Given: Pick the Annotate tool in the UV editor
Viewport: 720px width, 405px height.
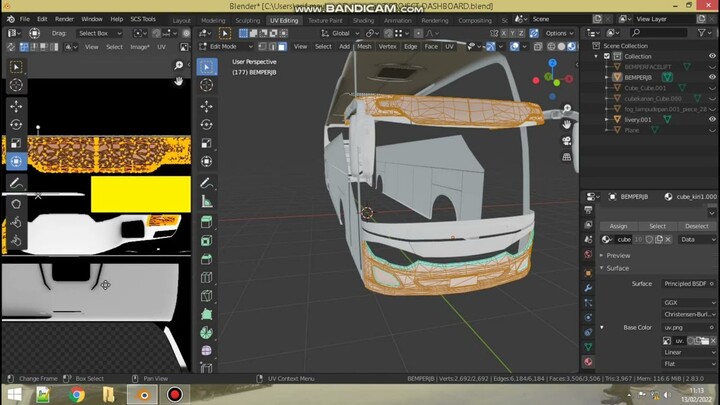Looking at the screenshot, I should click(16, 183).
